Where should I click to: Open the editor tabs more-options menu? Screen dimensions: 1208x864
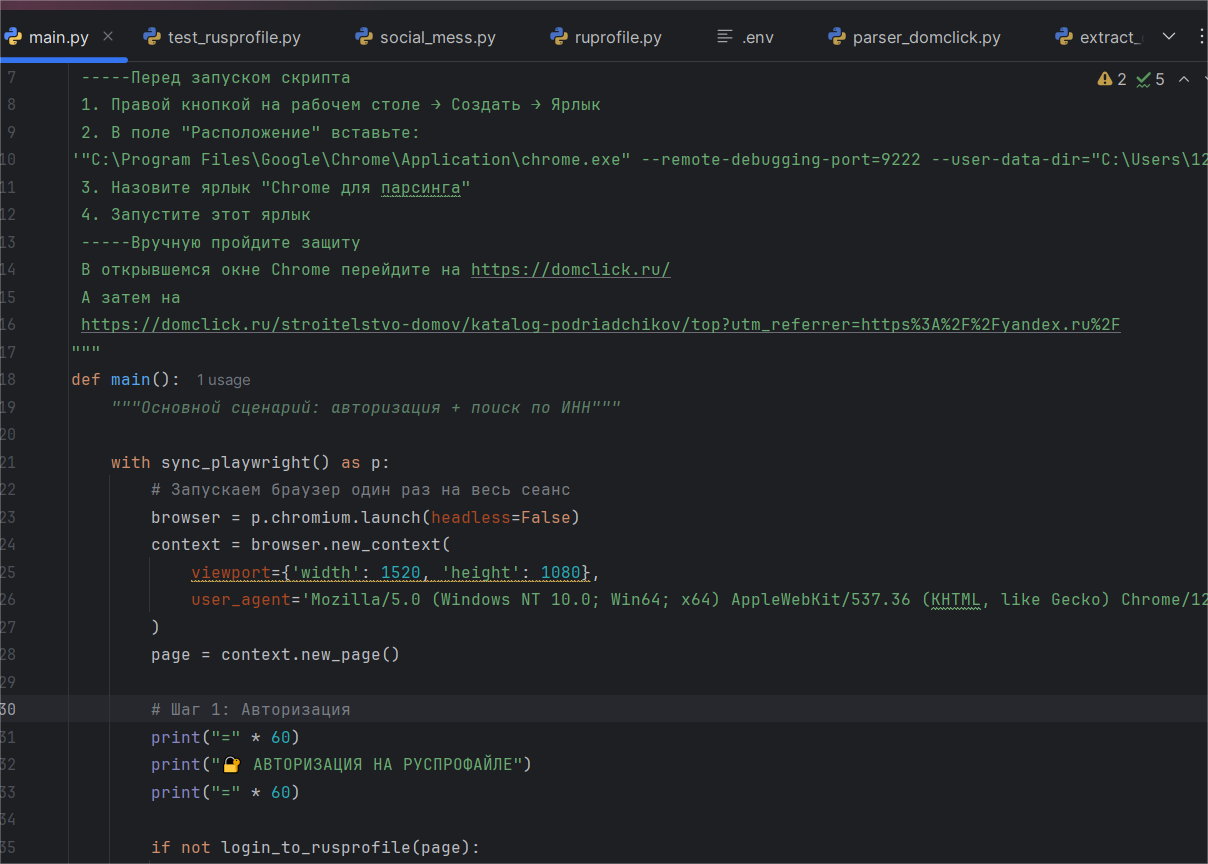click(1200, 37)
